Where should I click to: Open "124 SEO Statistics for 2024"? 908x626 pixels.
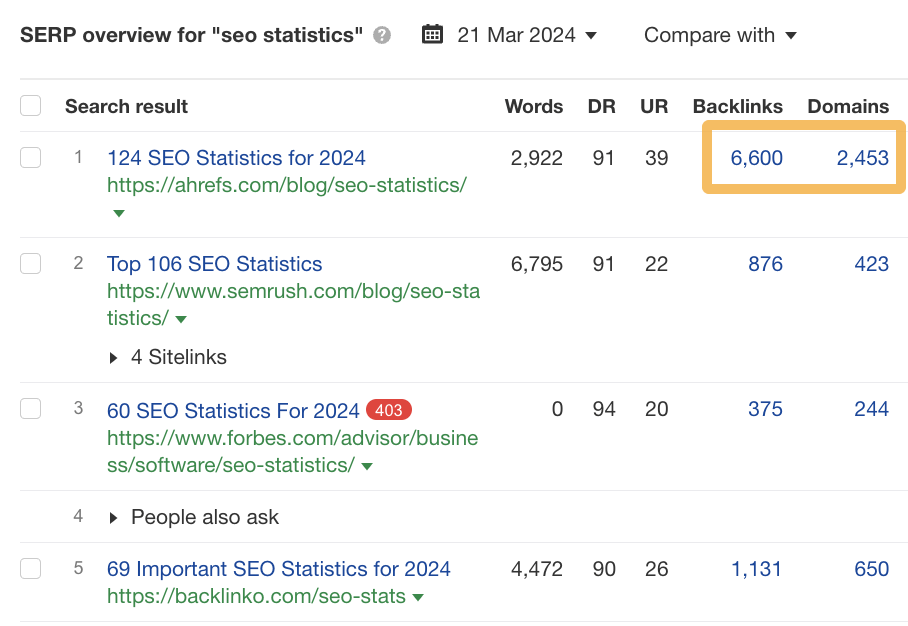click(x=236, y=157)
